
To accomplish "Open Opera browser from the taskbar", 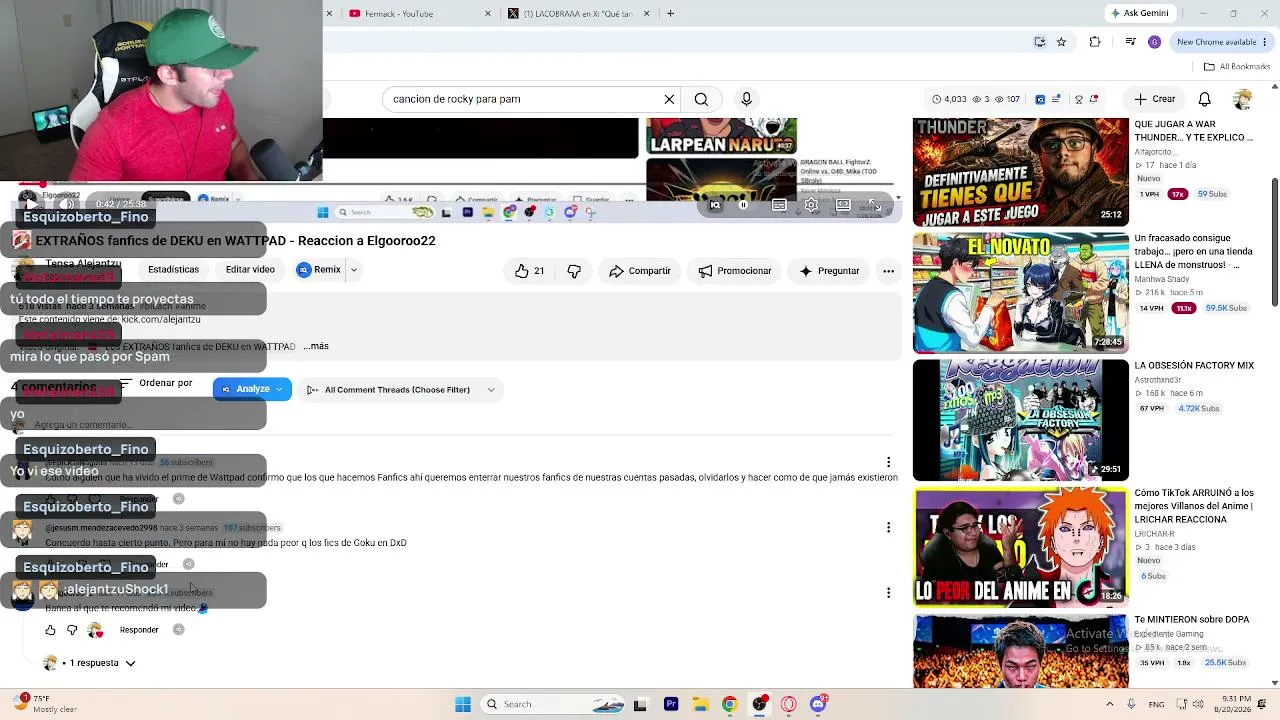I will [789, 704].
